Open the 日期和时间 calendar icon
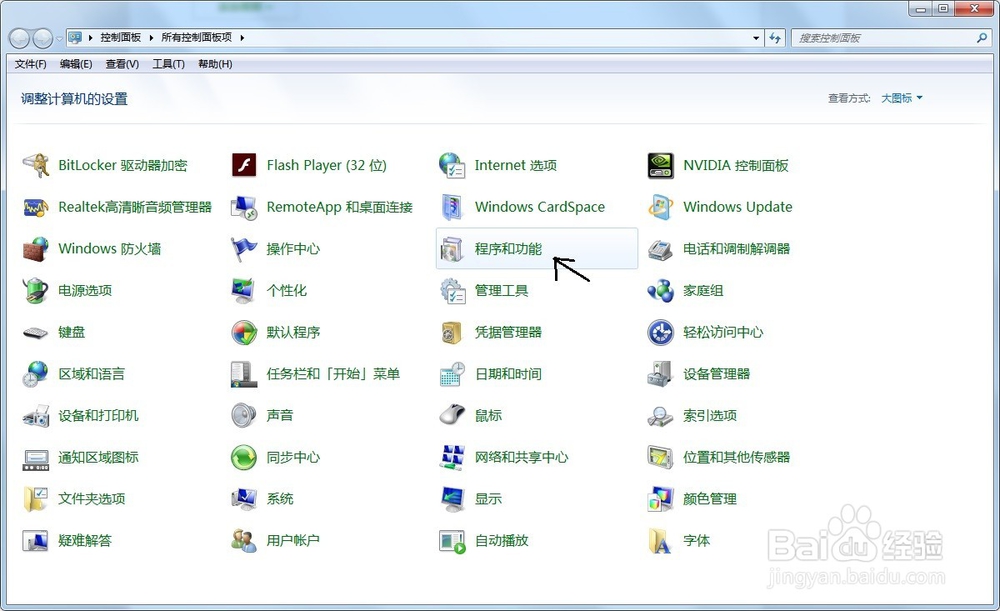This screenshot has height=611, width=1000. click(452, 374)
